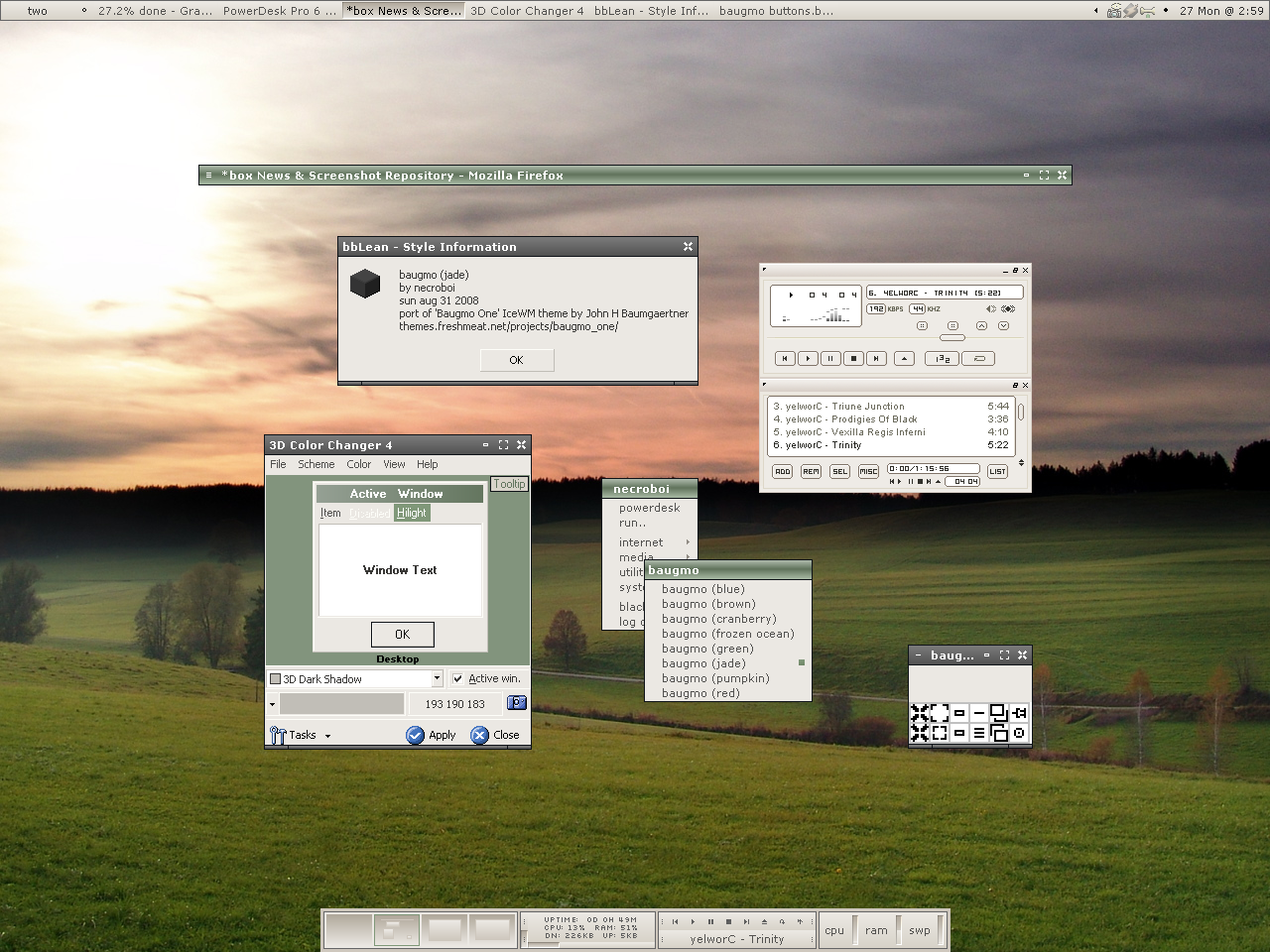The height and width of the screenshot is (952, 1270).
Task: Click the eject/open file button in player
Action: click(x=904, y=359)
